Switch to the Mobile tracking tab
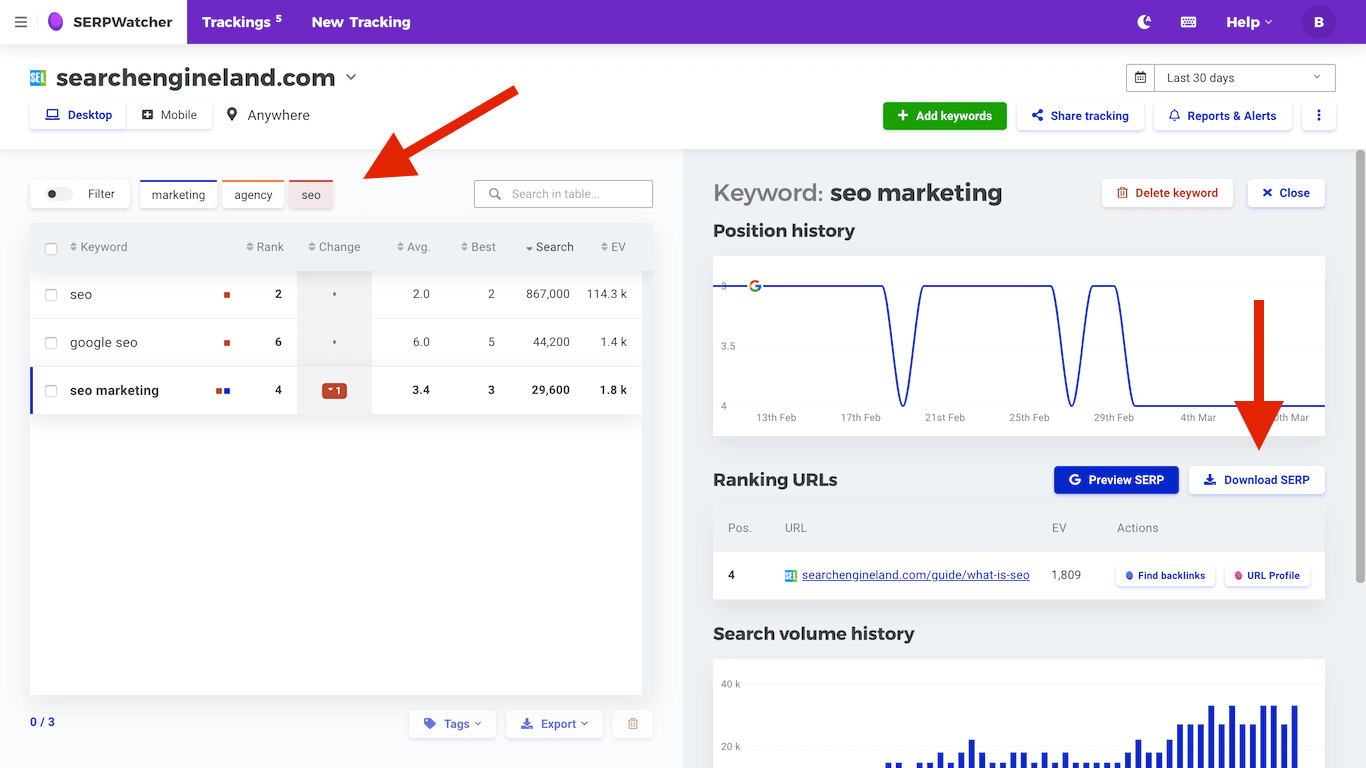This screenshot has height=768, width=1366. [170, 114]
